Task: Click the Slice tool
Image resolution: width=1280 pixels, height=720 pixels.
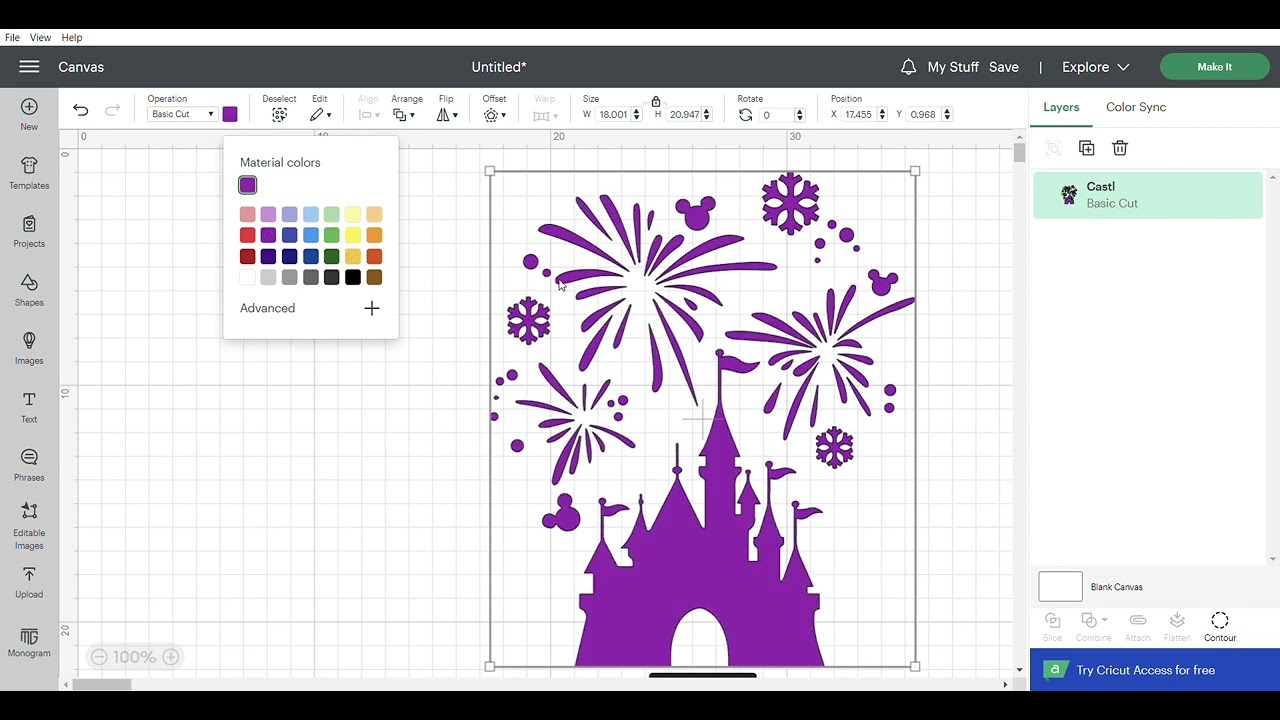Action: click(1053, 627)
